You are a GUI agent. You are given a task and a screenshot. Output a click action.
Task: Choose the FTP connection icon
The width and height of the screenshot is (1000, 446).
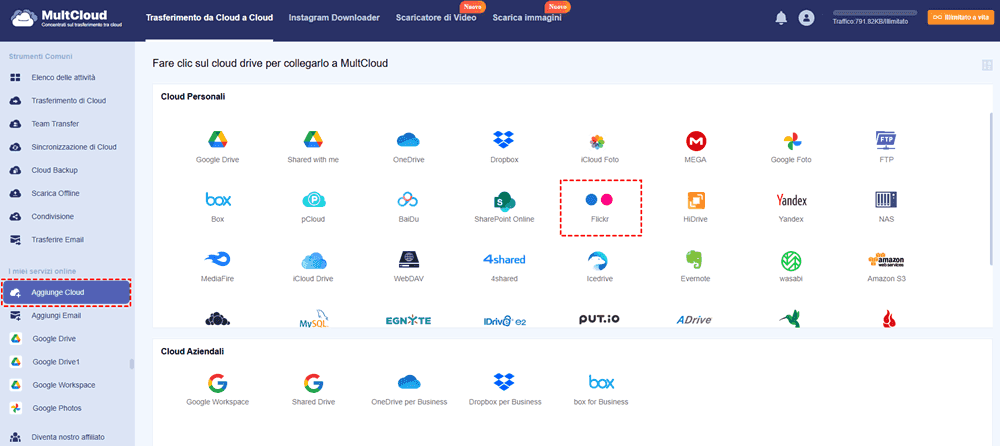click(x=886, y=140)
